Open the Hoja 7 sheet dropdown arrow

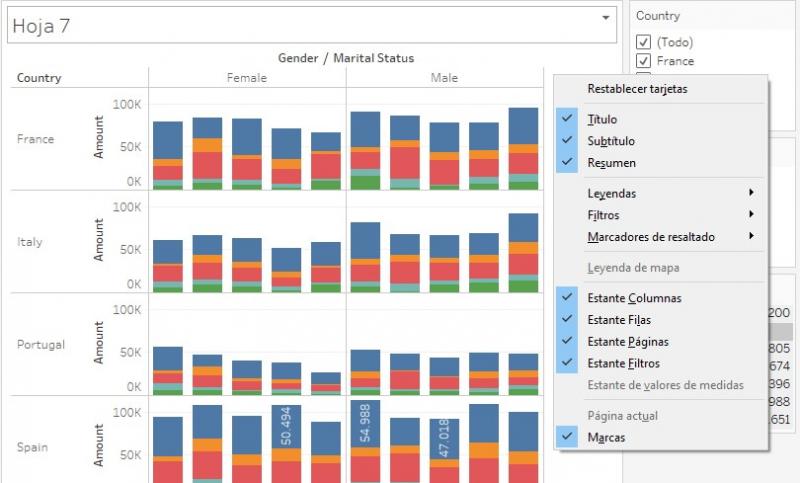[x=605, y=18]
